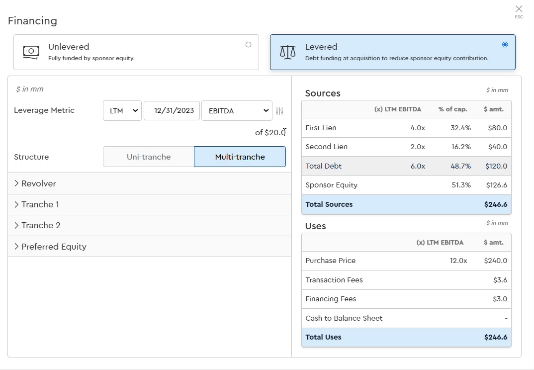Screen dimensions: 534x370
Task: Click the Financing Fees row label
Action: point(331,299)
